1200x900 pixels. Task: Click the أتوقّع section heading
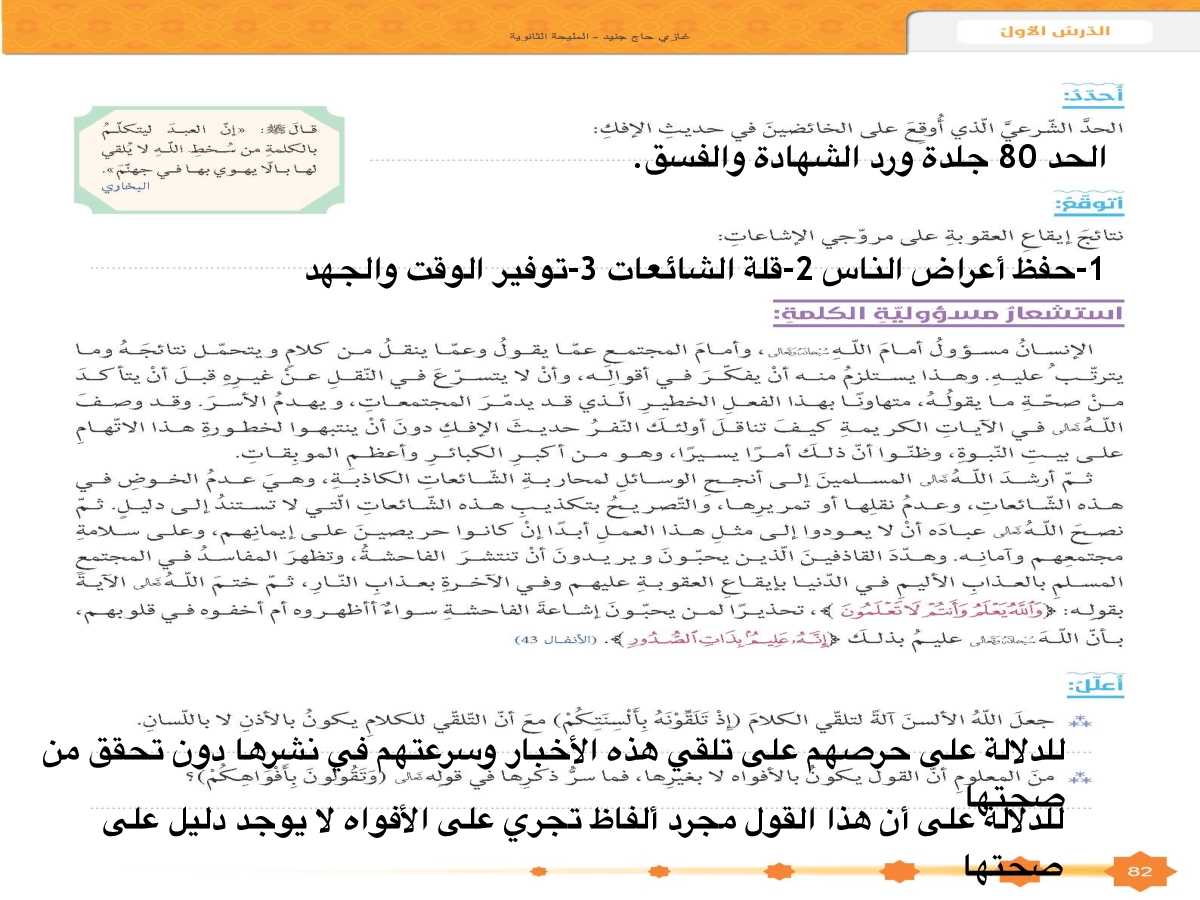(1089, 206)
